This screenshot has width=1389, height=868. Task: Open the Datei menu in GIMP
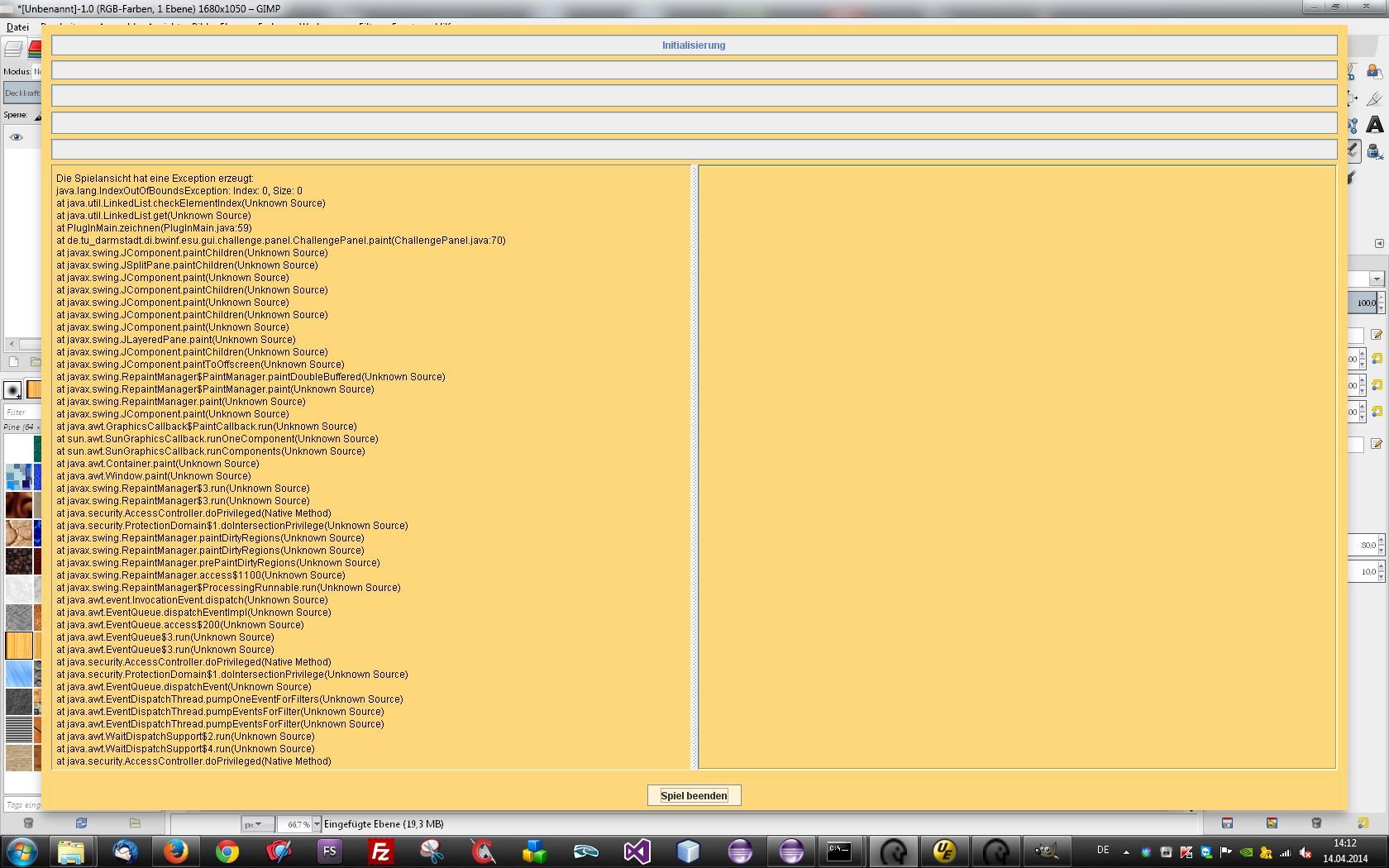tap(17, 27)
